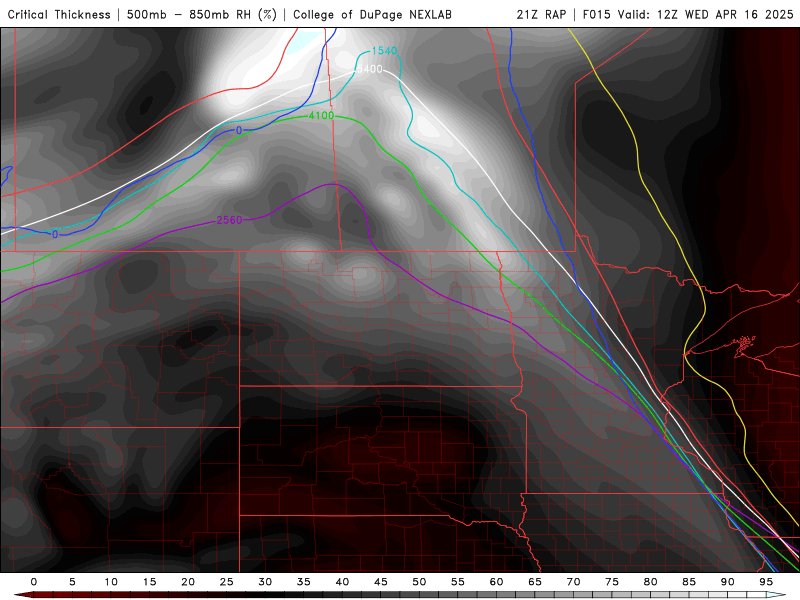Screen dimensions: 800x600
Task: Select the "60" color scale tick label
Action: 496,582
